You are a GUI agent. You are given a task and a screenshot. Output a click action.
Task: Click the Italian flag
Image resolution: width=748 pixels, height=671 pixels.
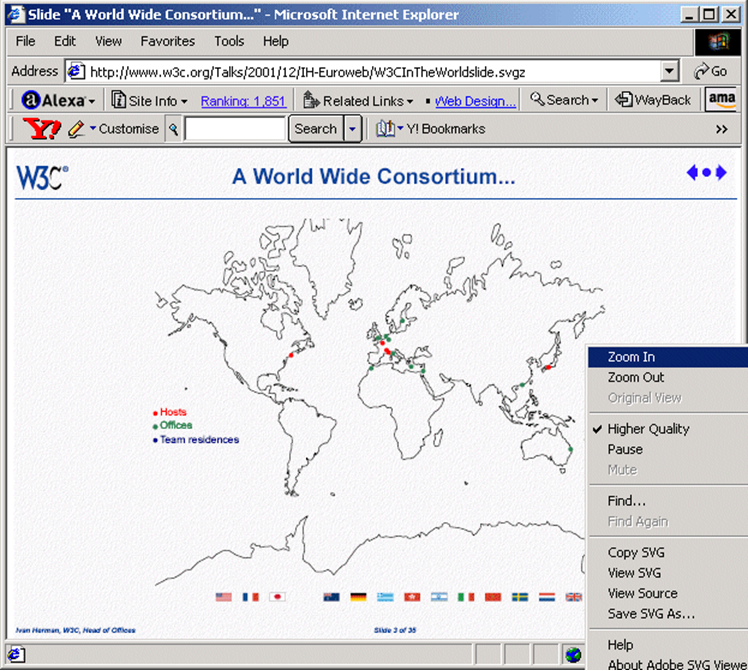click(466, 597)
